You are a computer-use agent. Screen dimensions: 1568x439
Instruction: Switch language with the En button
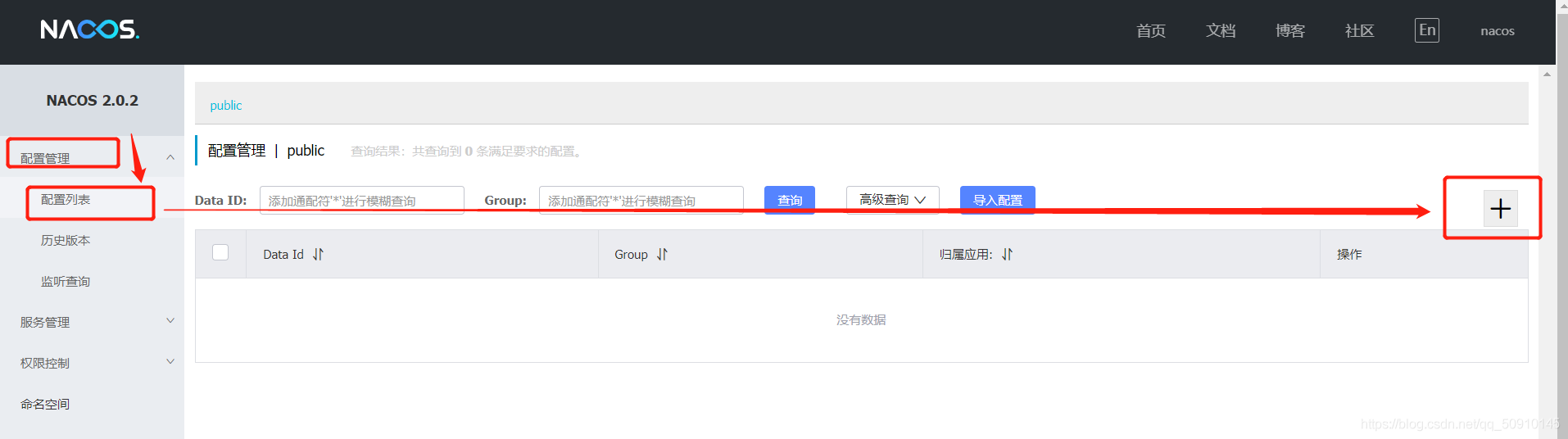click(1426, 30)
